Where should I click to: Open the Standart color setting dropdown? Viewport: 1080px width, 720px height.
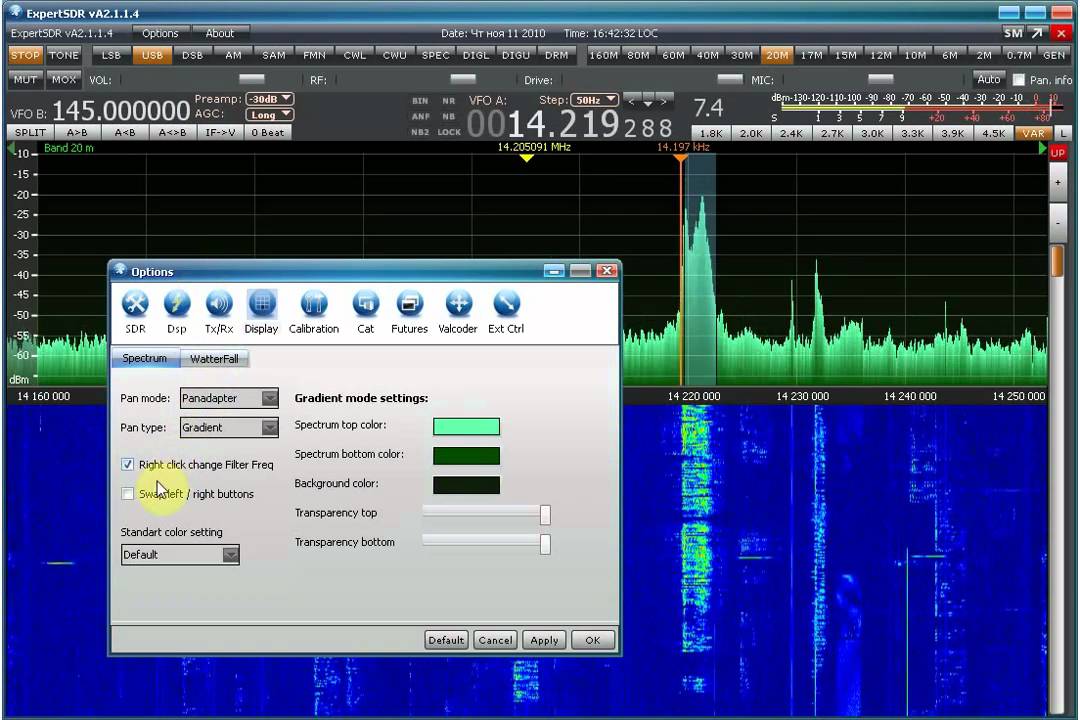[x=180, y=555]
